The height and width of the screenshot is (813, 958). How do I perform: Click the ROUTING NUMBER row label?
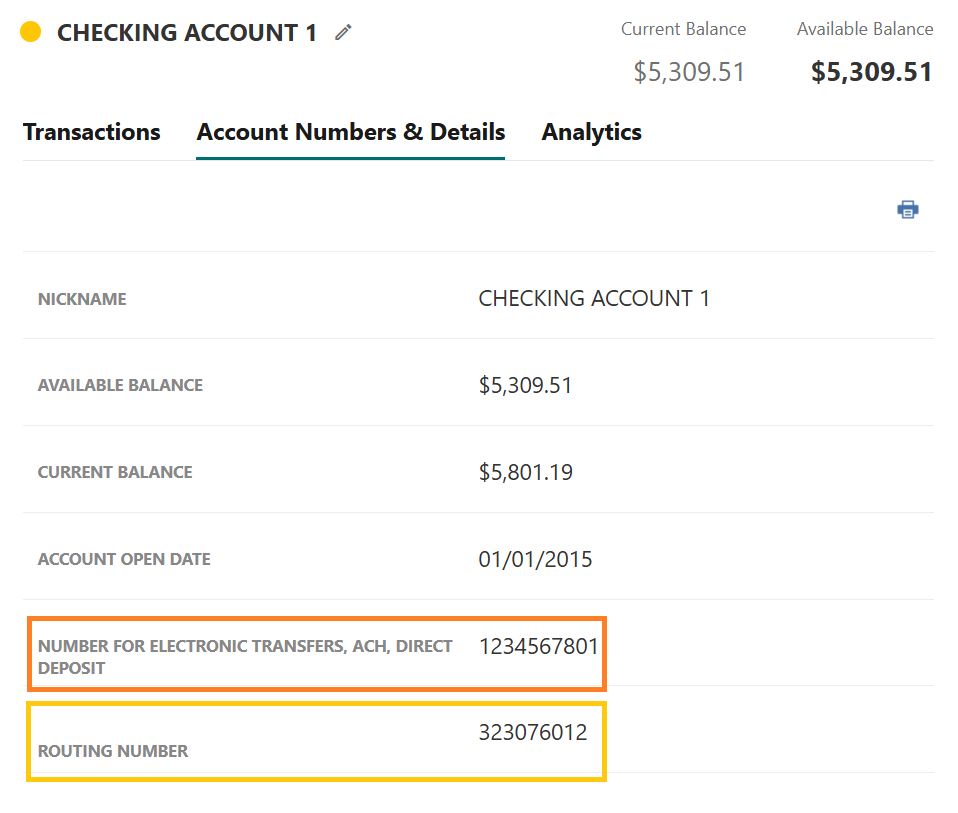113,751
